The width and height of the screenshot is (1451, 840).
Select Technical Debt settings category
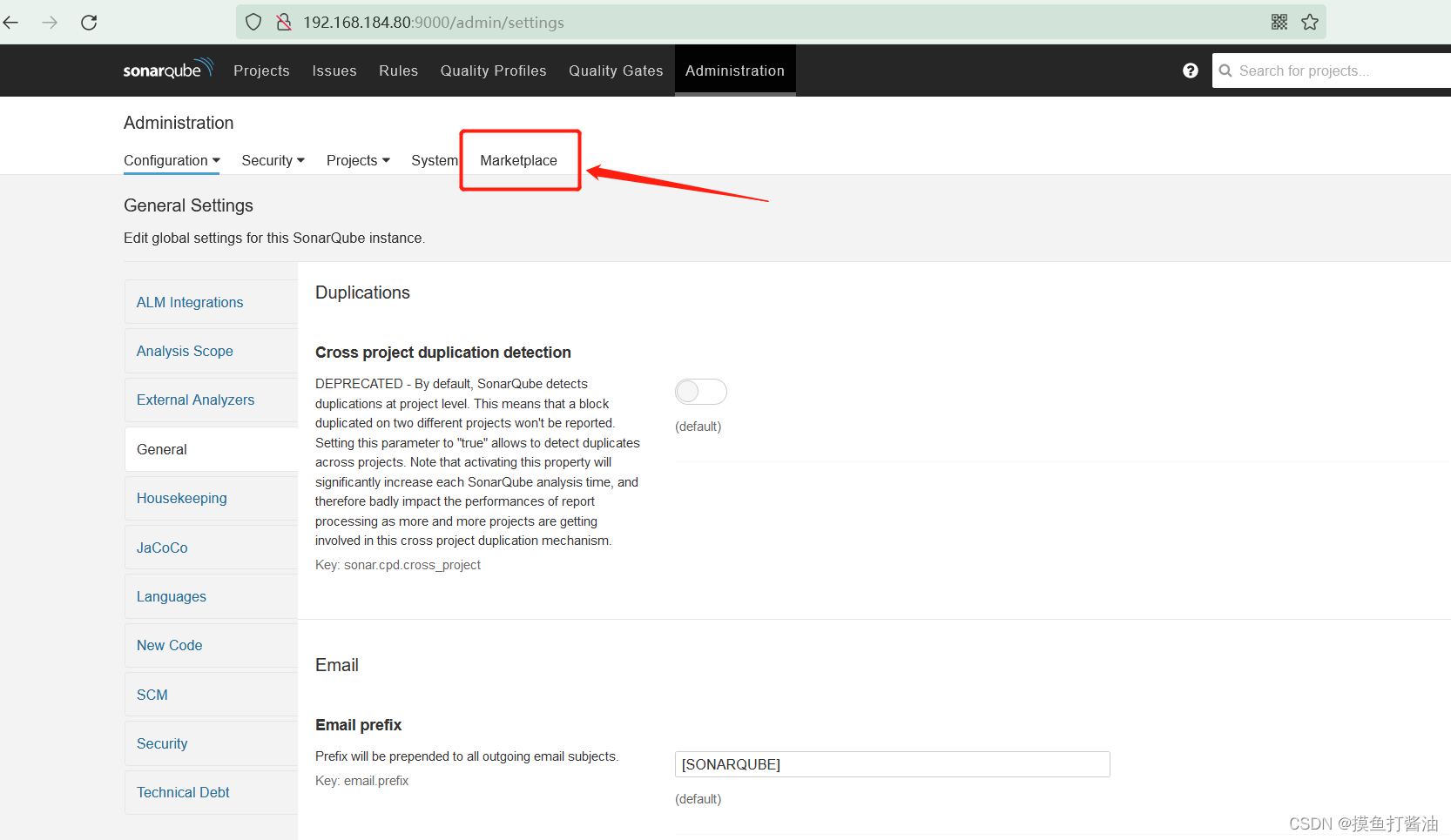(x=211, y=792)
